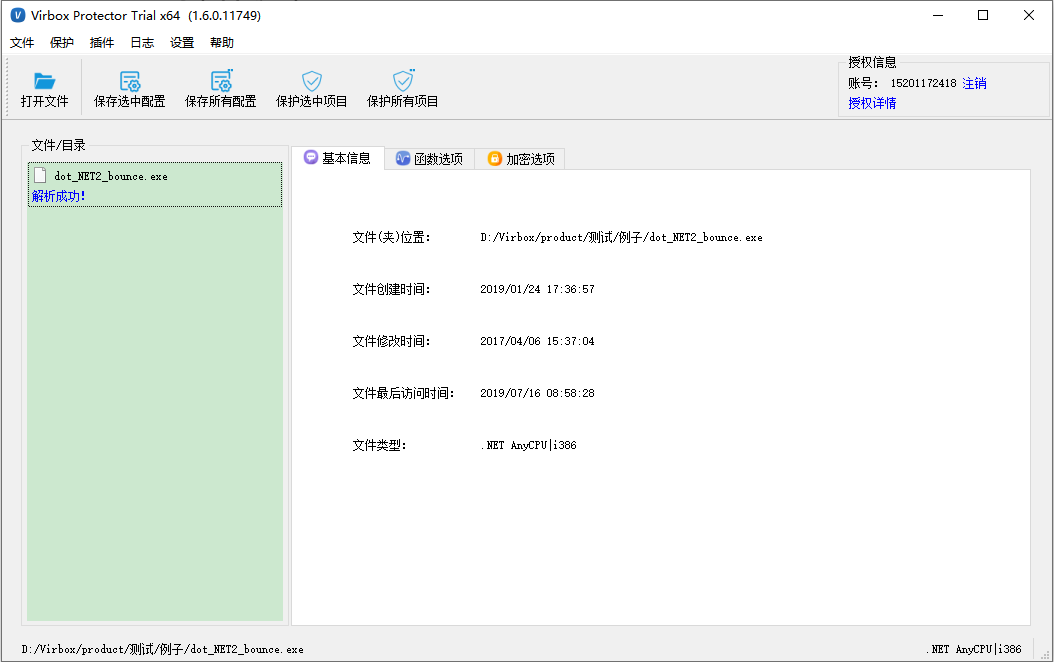
Task: Click last access time 2019/07/16 08:58:28
Action: tap(537, 393)
